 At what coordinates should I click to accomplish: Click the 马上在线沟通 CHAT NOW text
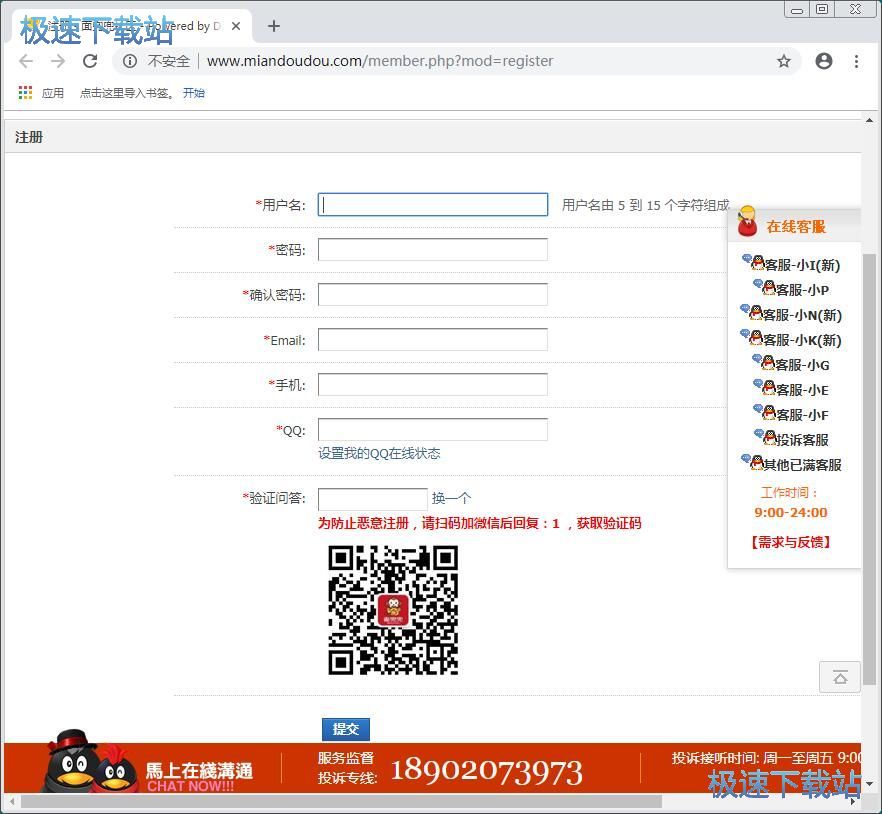199,777
